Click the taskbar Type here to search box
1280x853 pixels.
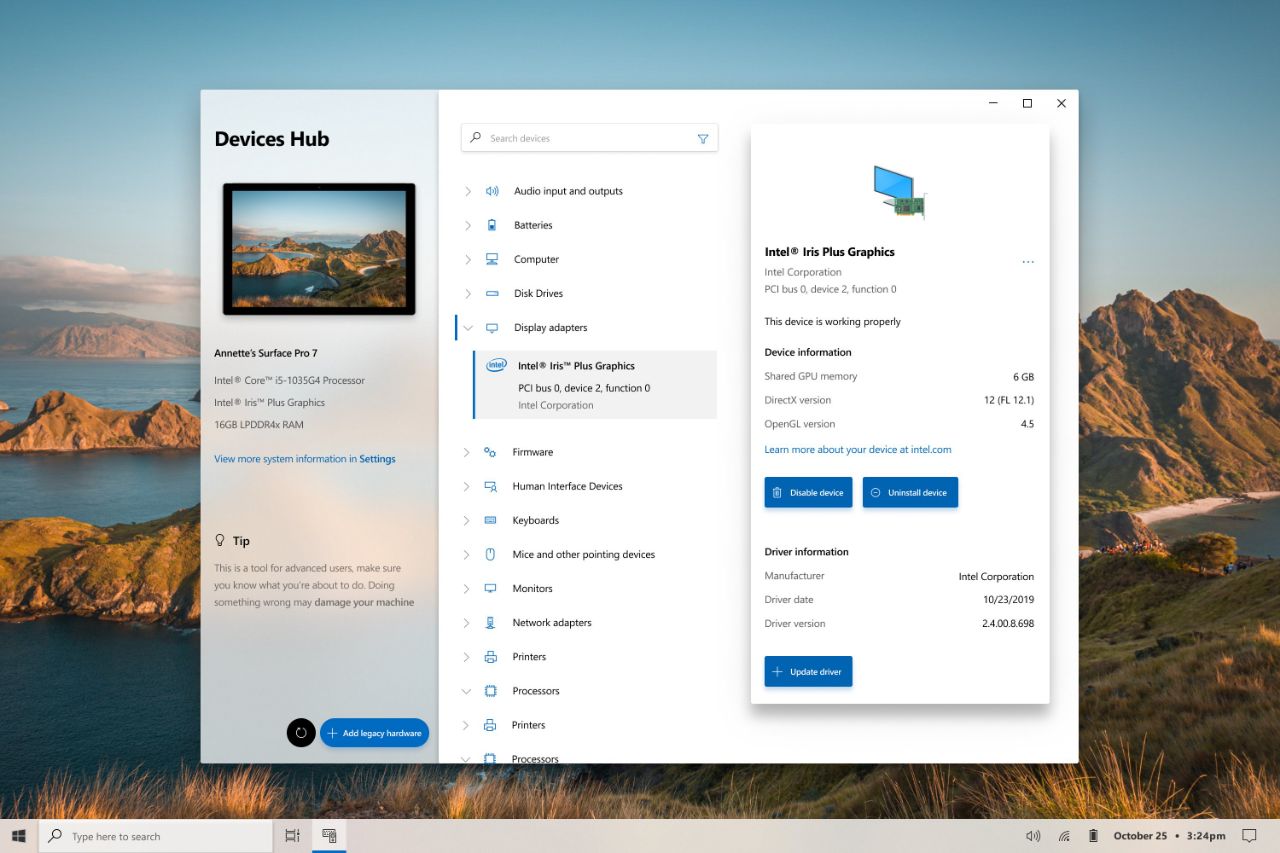[x=155, y=836]
